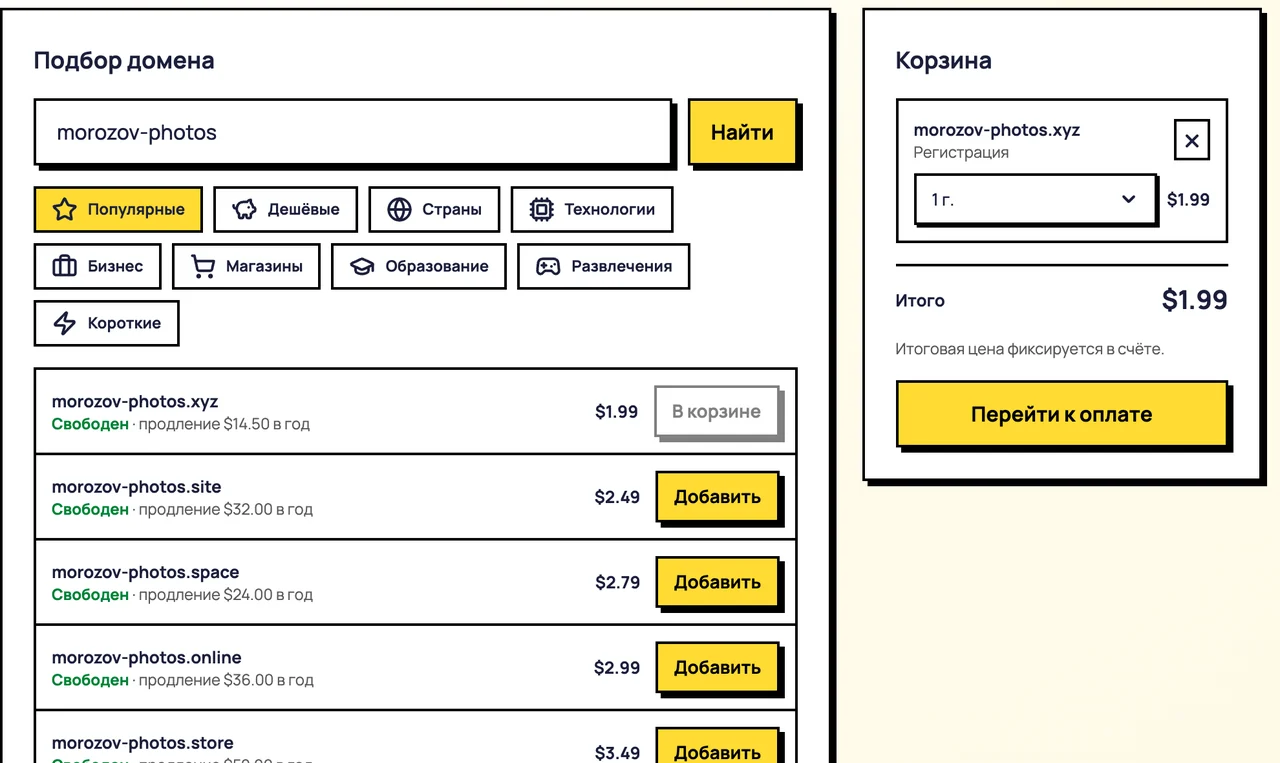1280x763 pixels.
Task: Click the Найти search button
Action: point(742,132)
